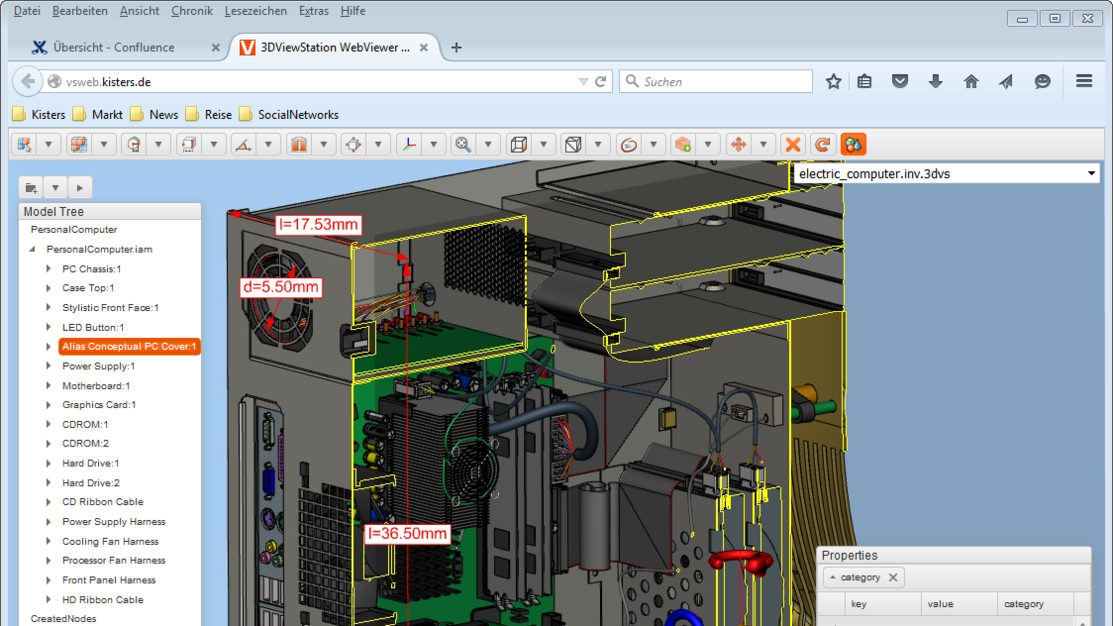Expand the Motherboard:1 tree node
The image size is (1113, 626).
48,386
